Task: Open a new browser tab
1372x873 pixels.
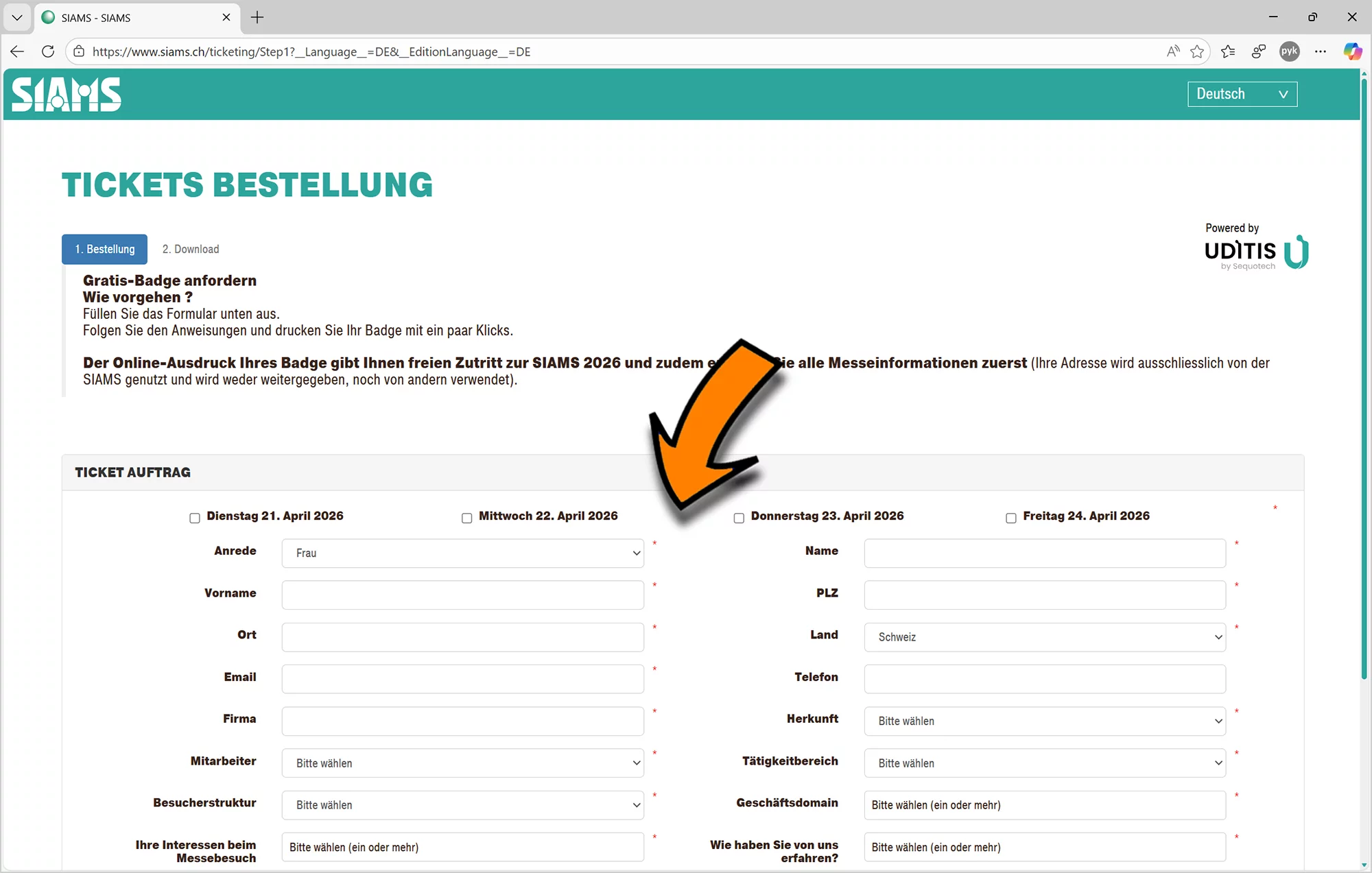Action: coord(257,17)
